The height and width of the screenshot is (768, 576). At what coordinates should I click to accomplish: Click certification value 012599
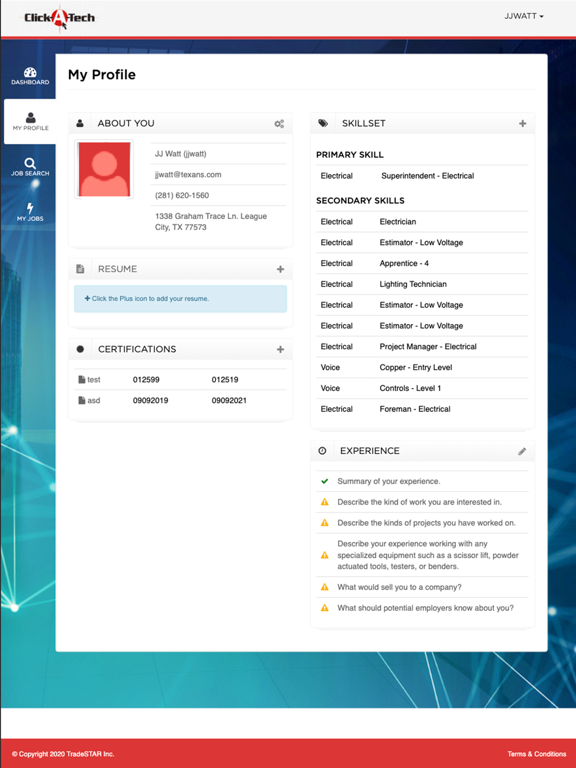146,380
